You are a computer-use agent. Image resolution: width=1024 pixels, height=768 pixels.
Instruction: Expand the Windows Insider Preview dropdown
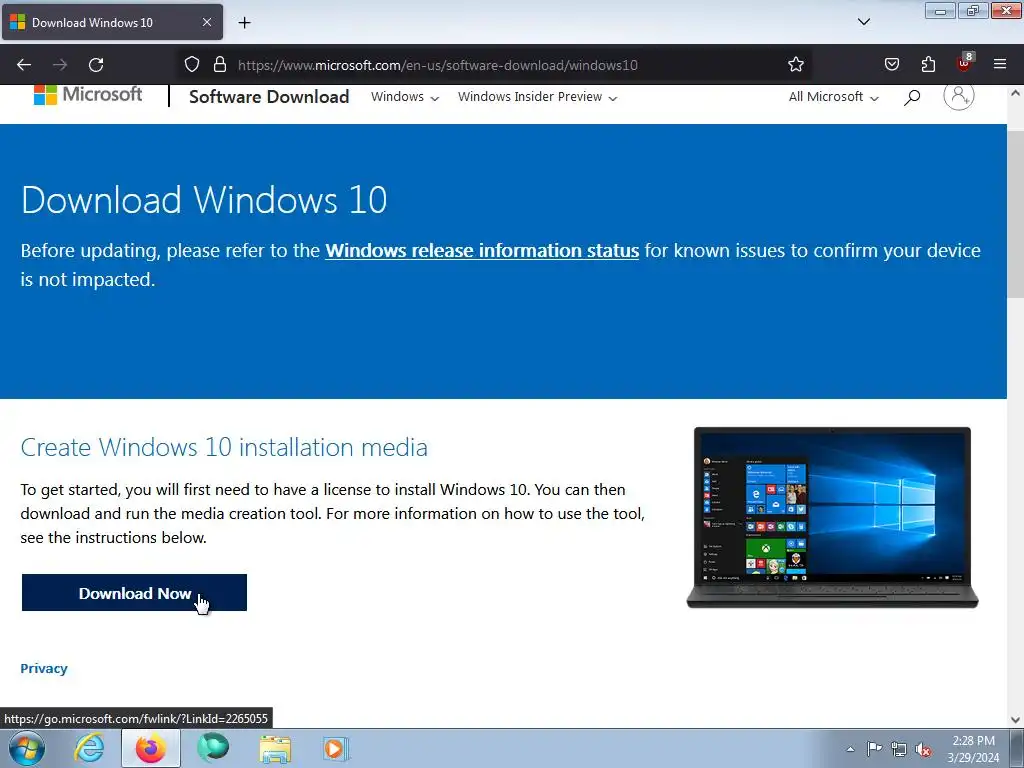tap(537, 97)
